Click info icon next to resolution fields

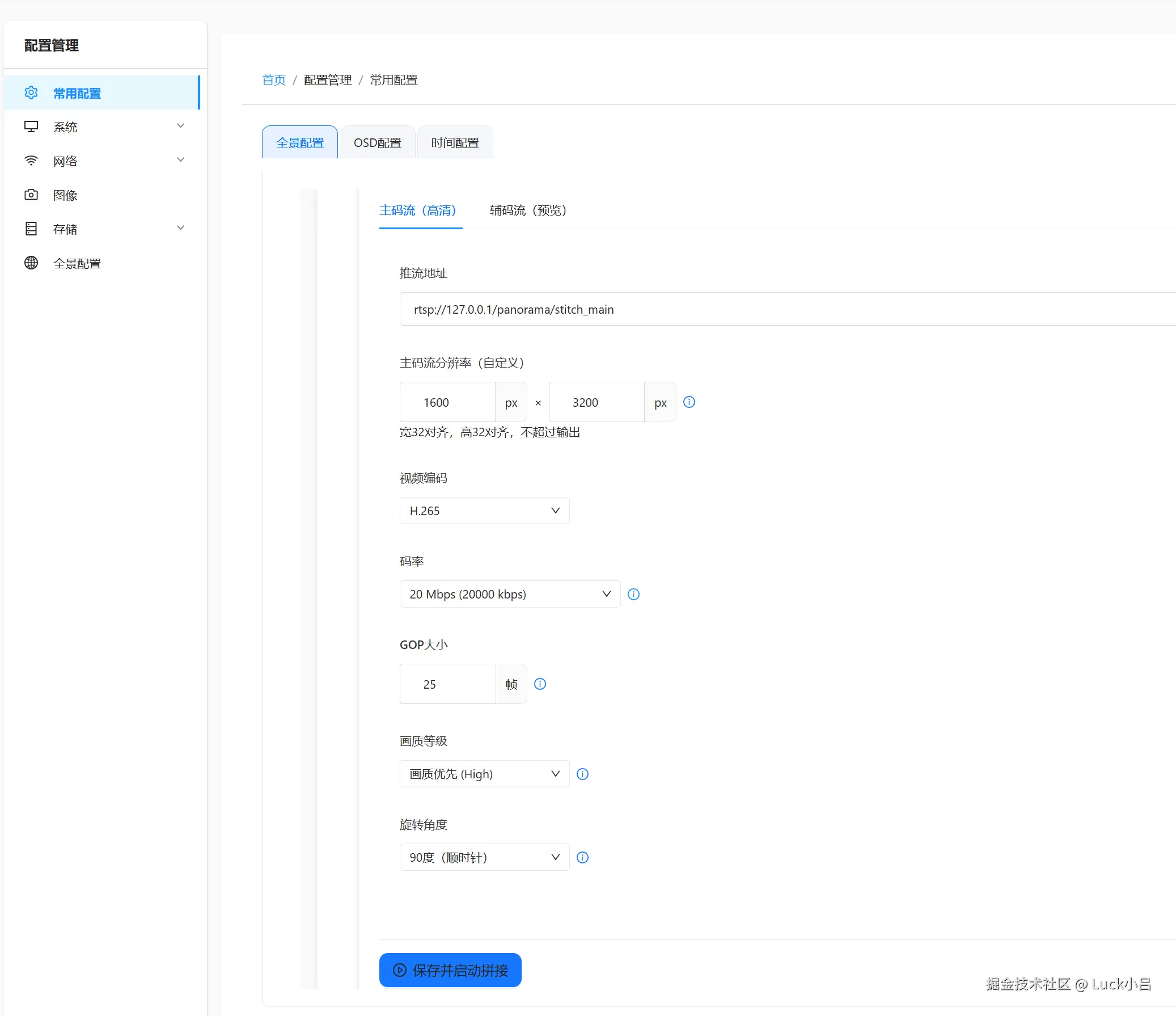(689, 402)
